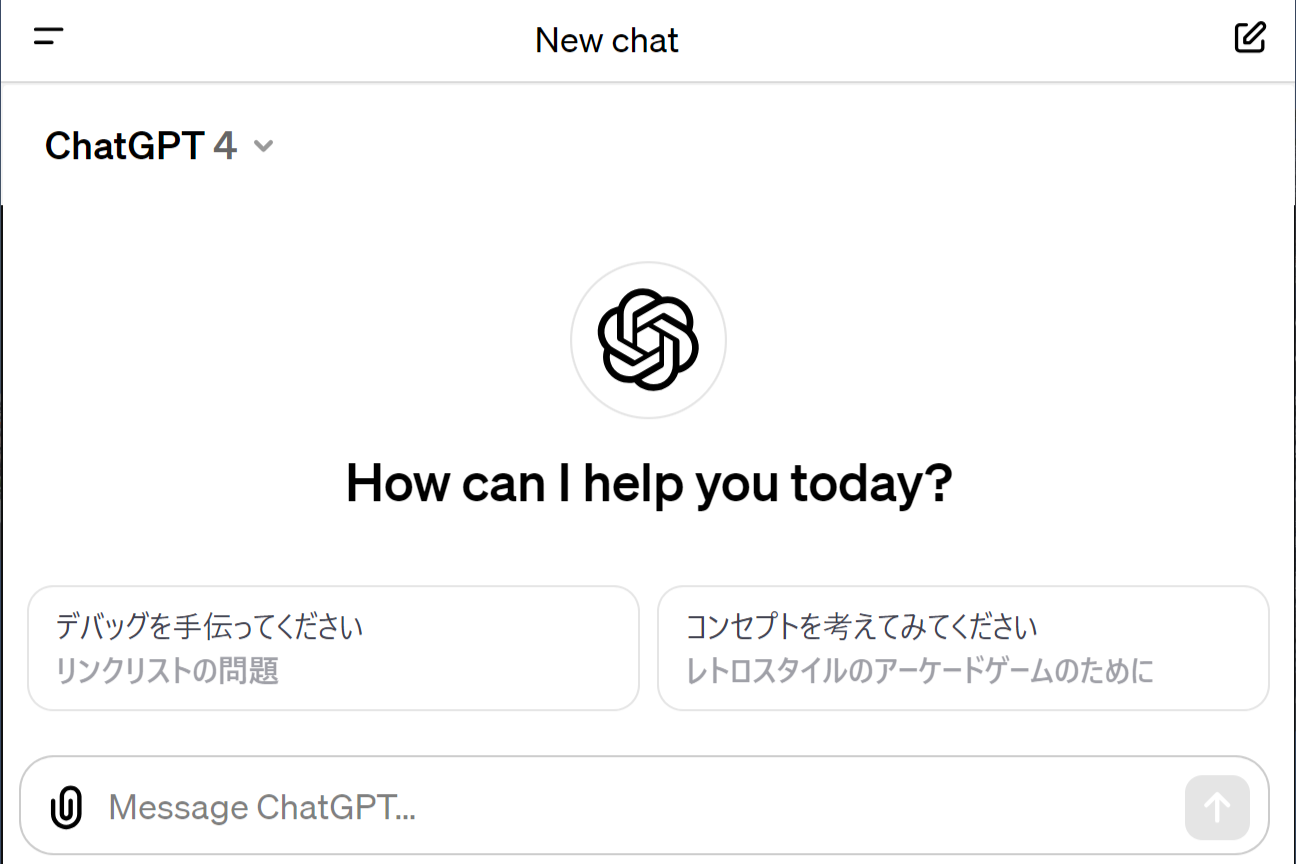Click the "How can I help you today?" heading

pos(648,484)
